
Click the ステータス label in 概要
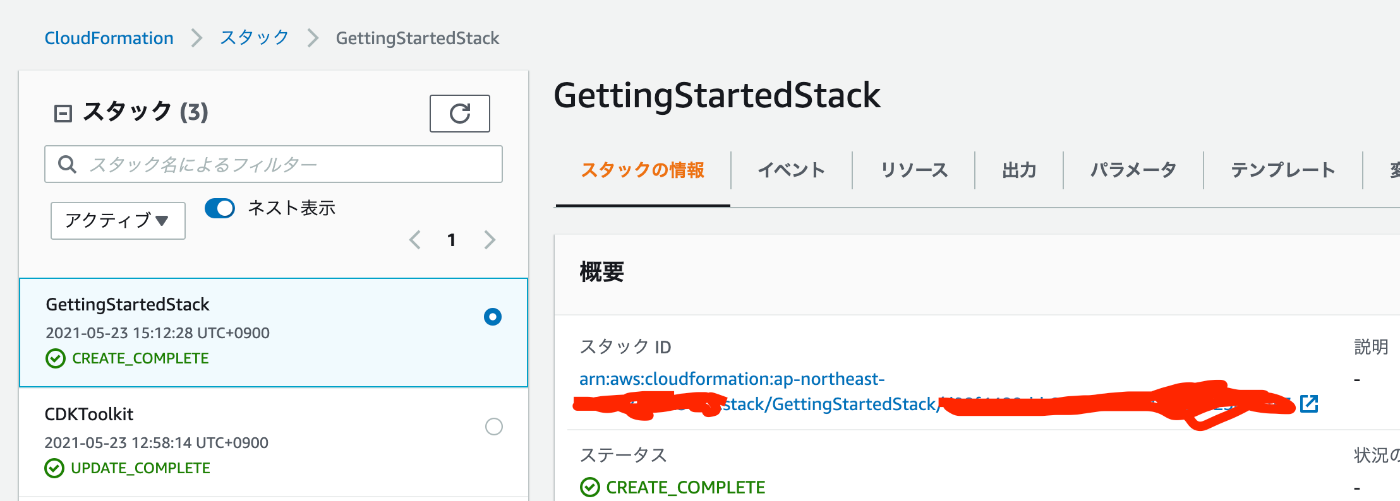tap(623, 455)
